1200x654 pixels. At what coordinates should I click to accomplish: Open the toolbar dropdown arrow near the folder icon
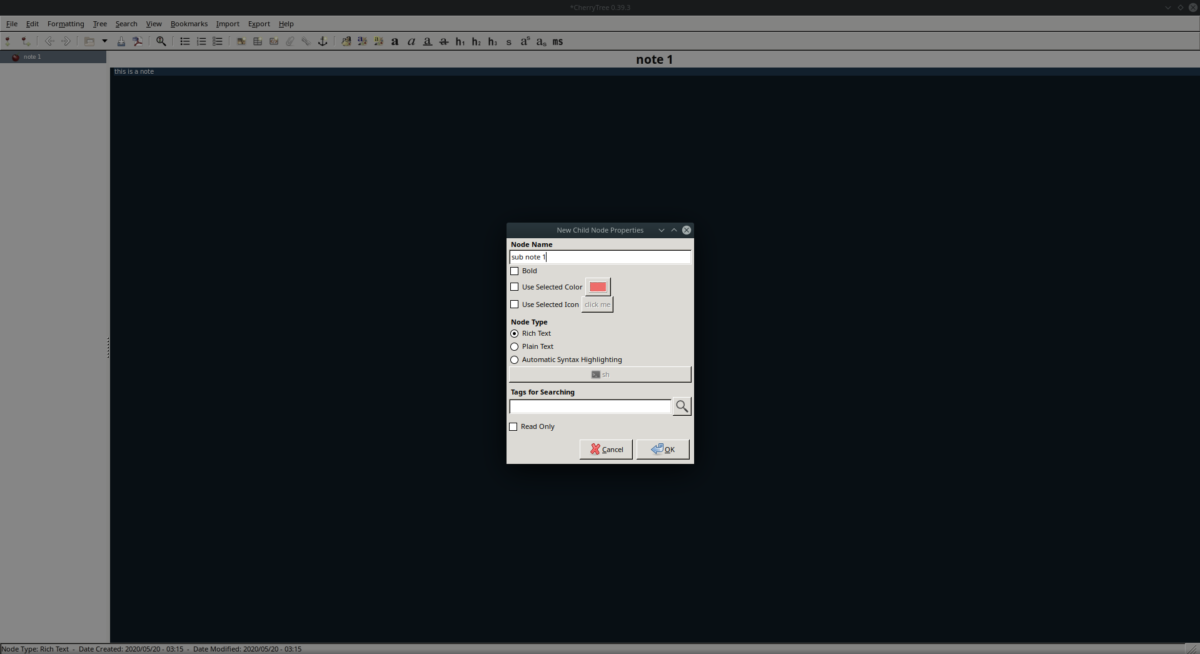tap(104, 41)
